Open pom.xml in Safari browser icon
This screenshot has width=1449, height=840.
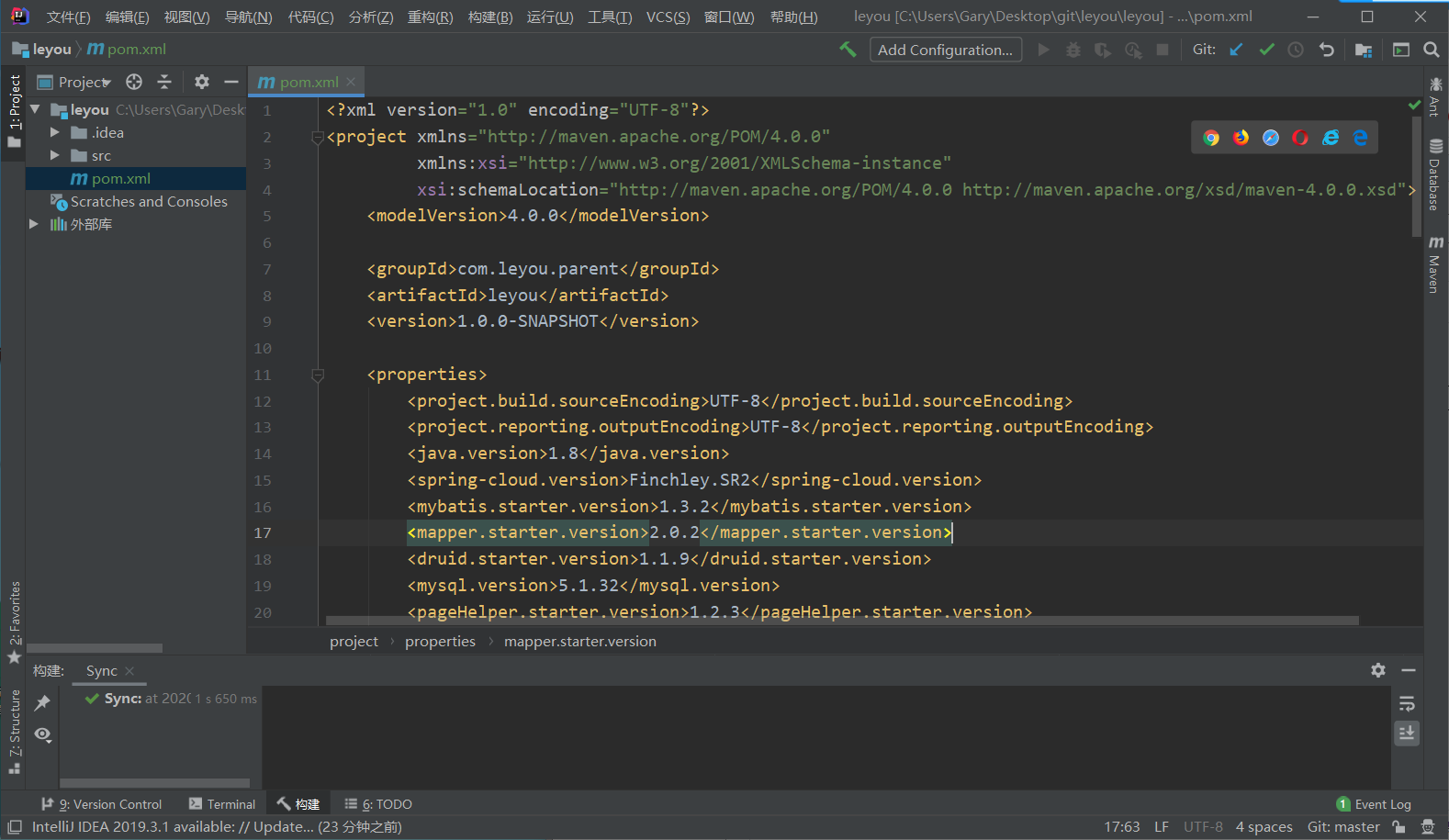1271,138
